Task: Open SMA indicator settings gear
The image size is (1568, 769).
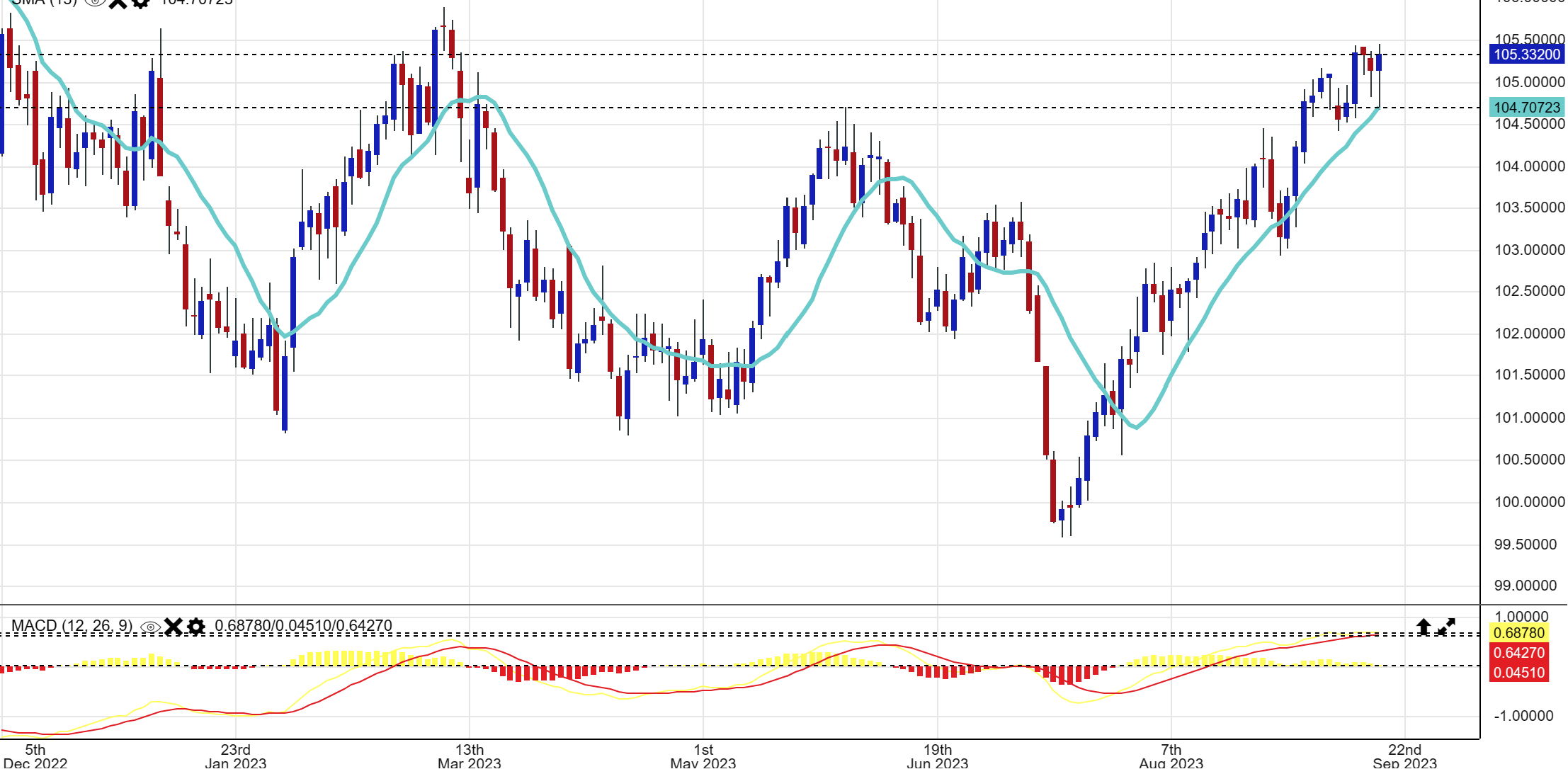Action: [141, 2]
